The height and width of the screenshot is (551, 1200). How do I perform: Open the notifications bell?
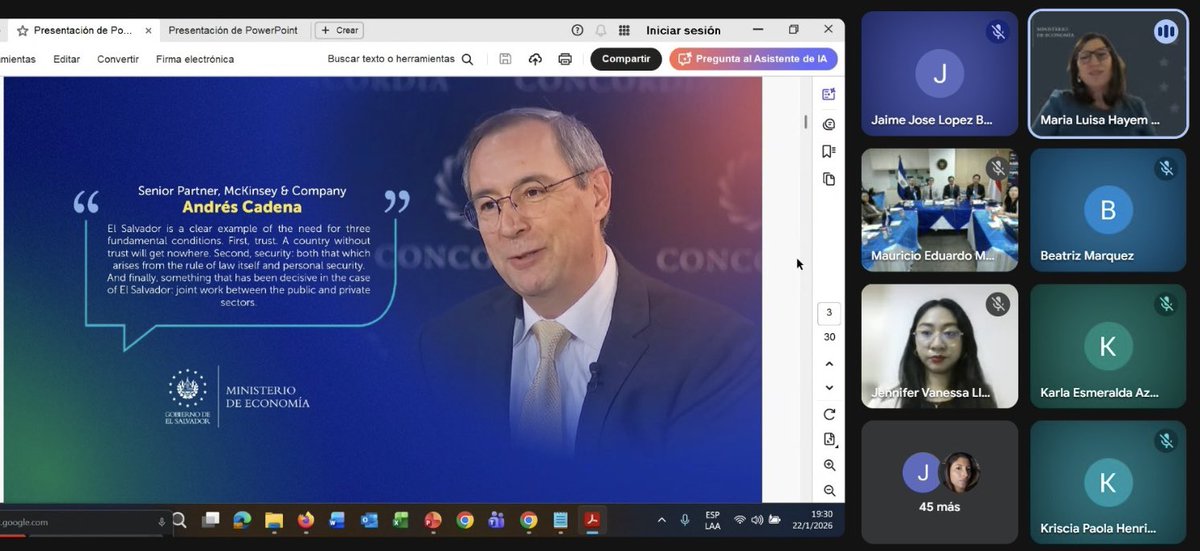click(601, 31)
